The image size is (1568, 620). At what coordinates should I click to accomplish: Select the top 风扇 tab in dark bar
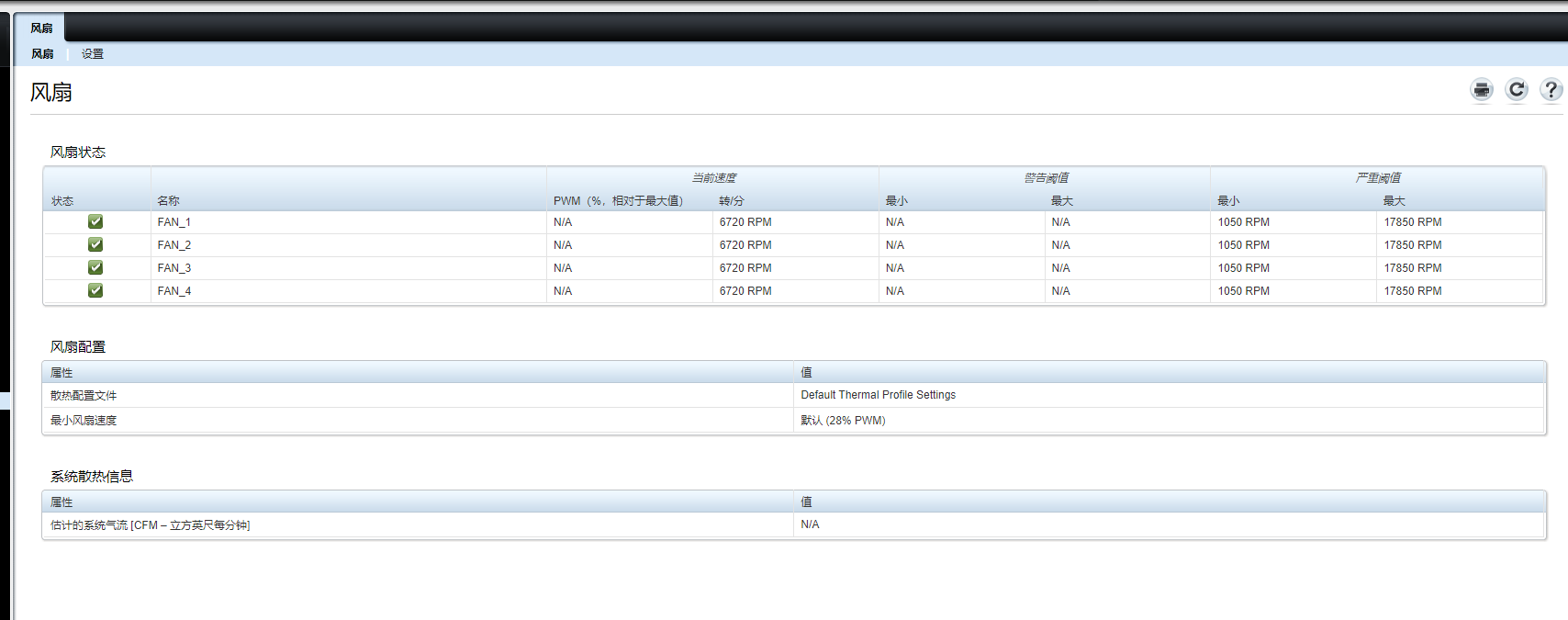pyautogui.click(x=41, y=28)
